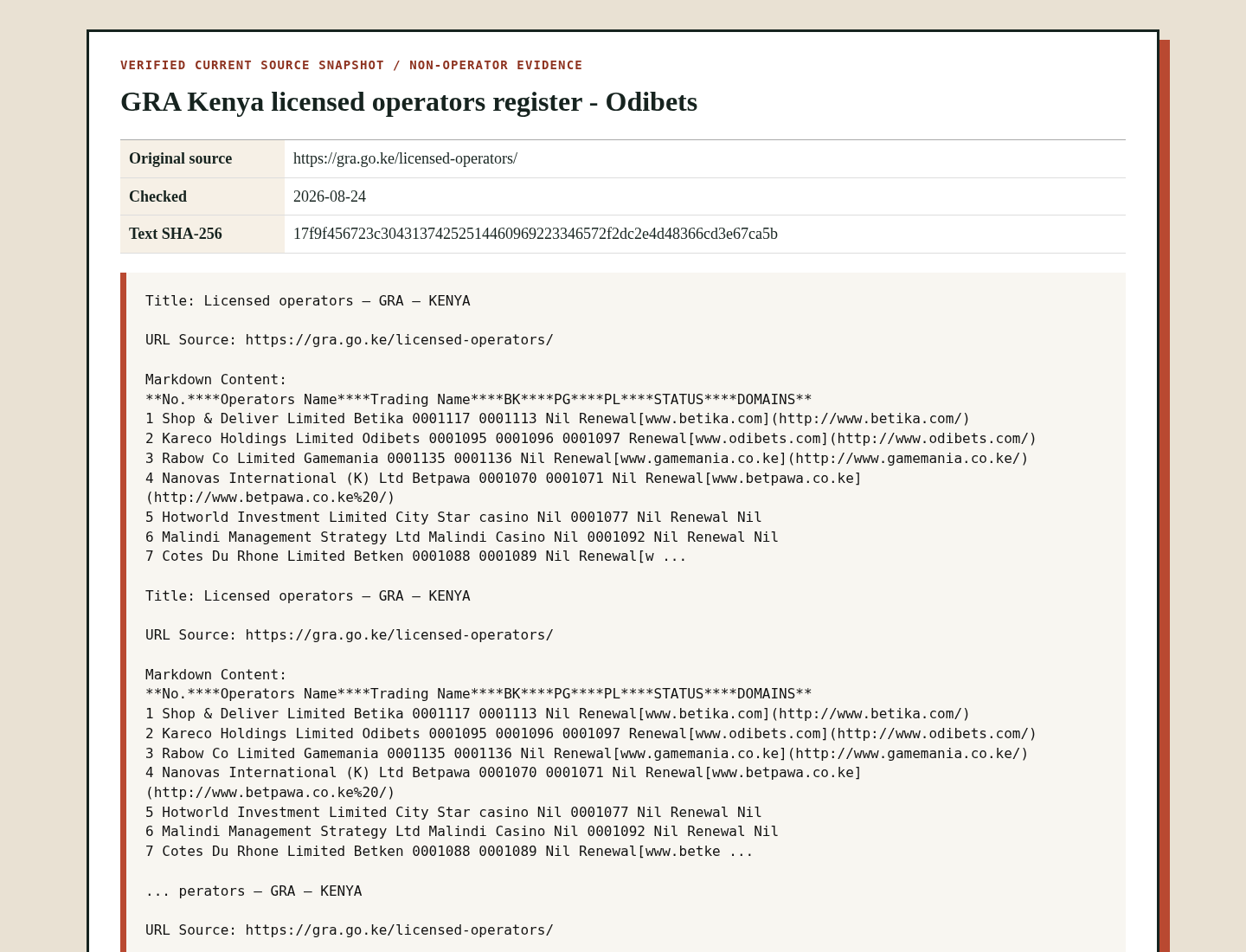Click the second "Title: Licensed operators — GRA — KENYA" line
This screenshot has width=1246, height=952.
click(x=308, y=596)
